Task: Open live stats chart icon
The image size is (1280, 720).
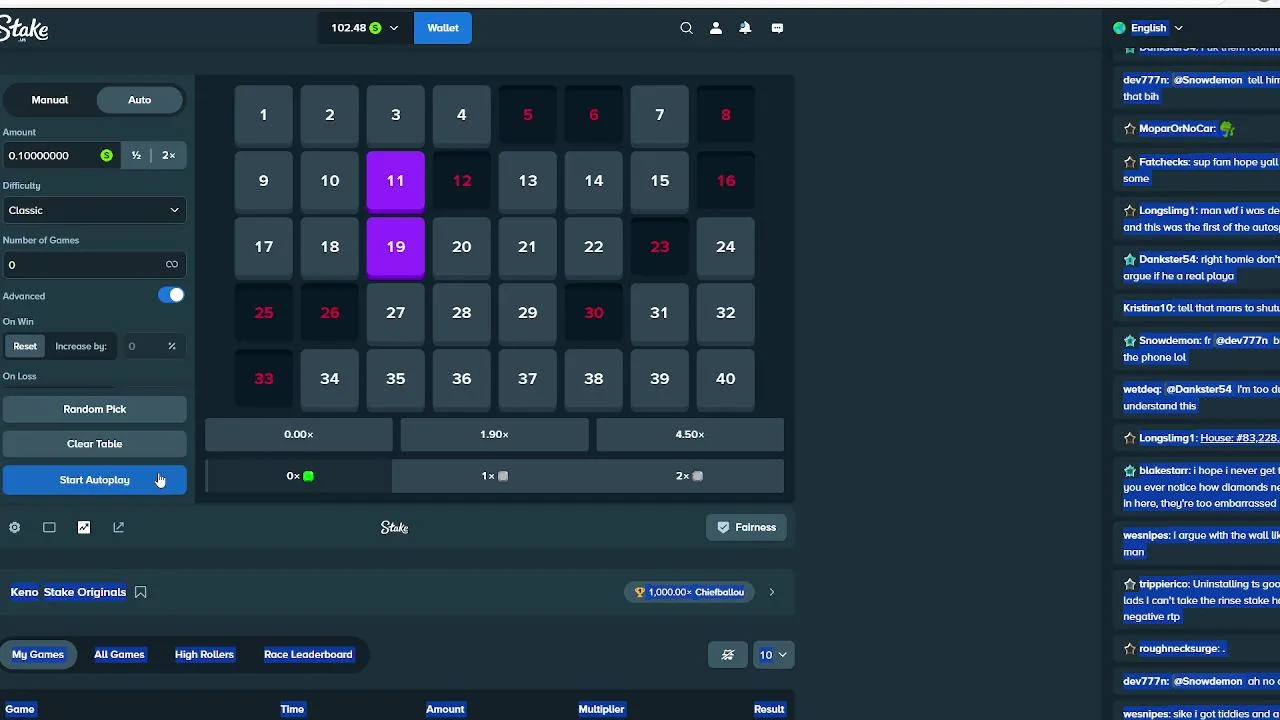Action: 84,527
